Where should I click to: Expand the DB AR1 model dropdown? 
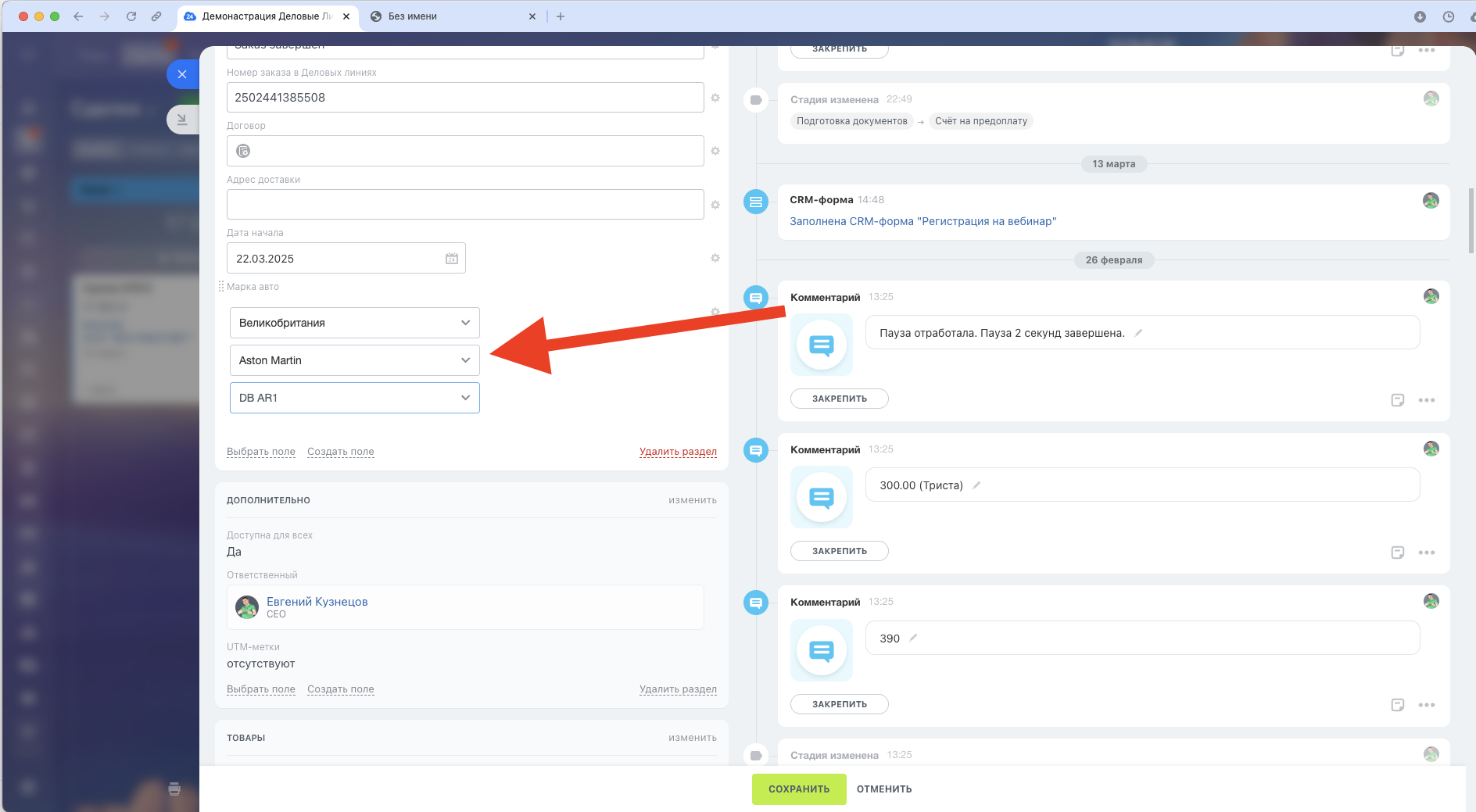(x=355, y=398)
